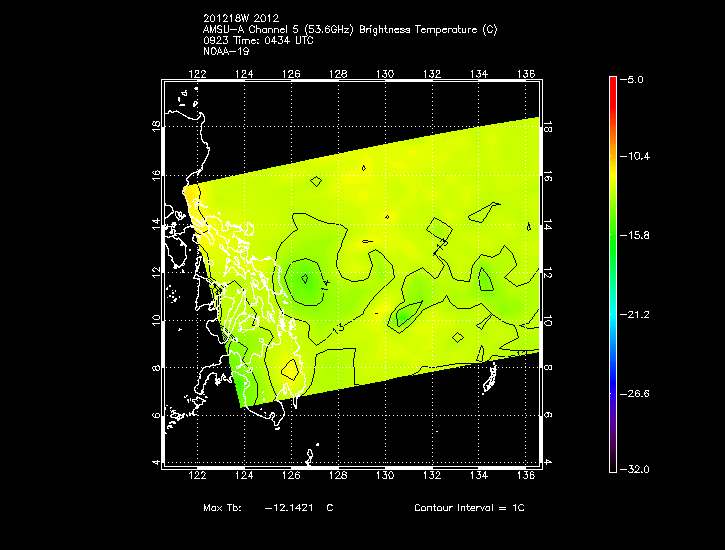This screenshot has height=550, width=725.
Task: Click latitude label "18" on the left axis
Action: pyautogui.click(x=156, y=126)
